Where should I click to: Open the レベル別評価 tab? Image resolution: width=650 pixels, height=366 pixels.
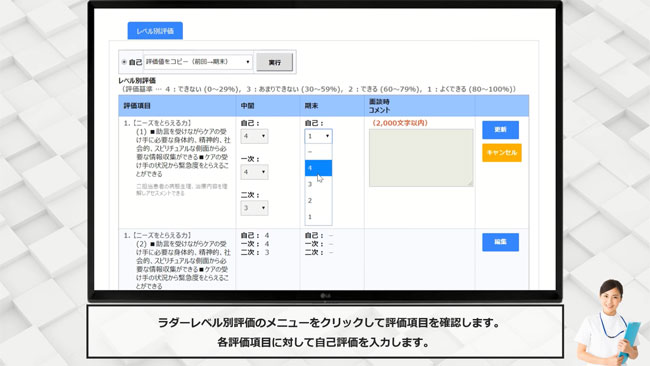[x=155, y=31]
